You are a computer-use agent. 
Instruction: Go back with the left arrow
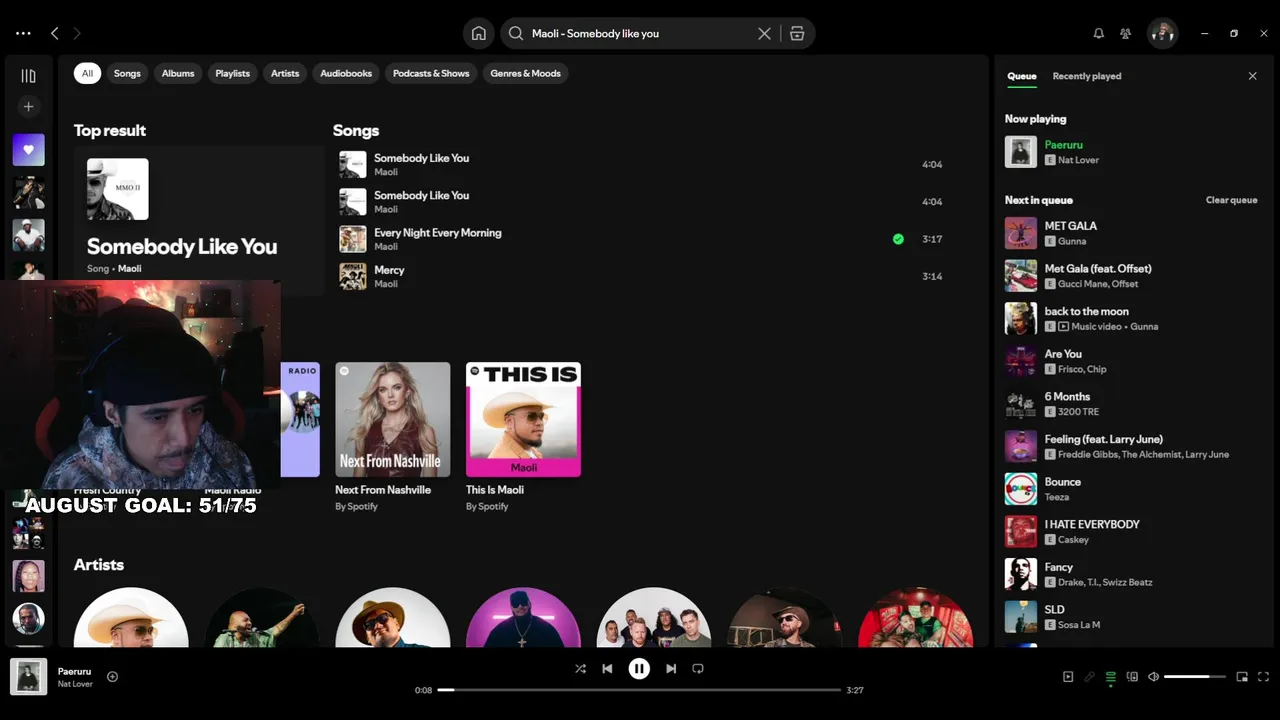[x=55, y=33]
